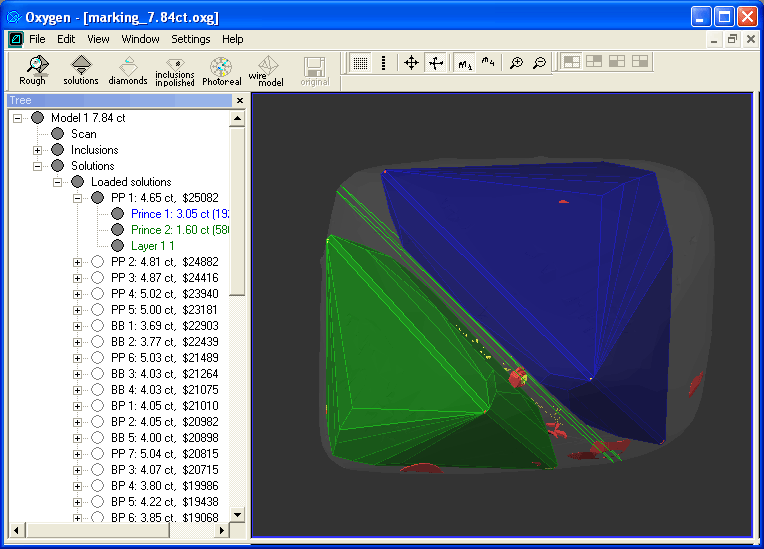
Task: Collapse the PP 1 solution node
Action: coord(78,198)
